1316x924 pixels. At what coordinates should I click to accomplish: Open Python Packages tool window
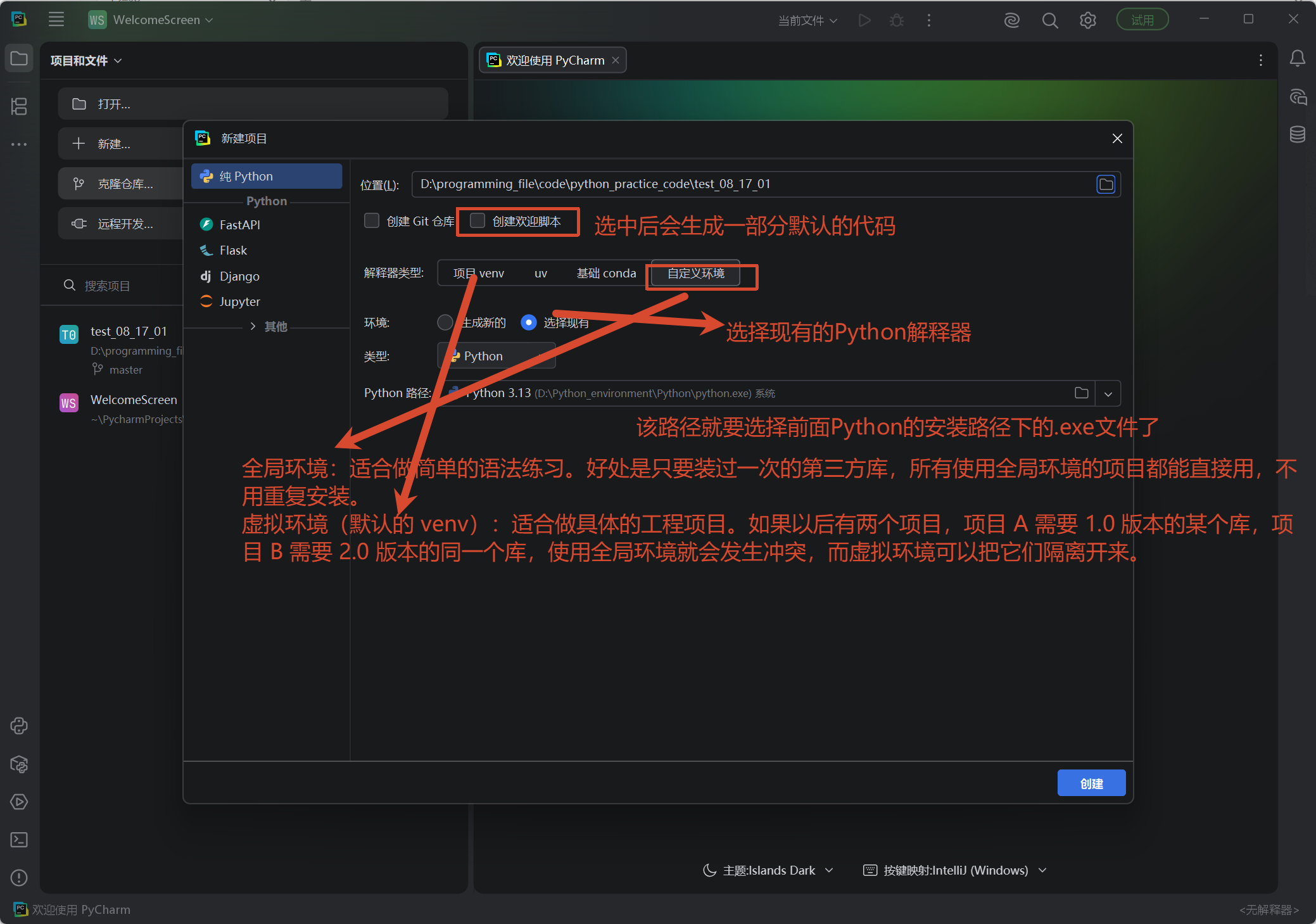[19, 764]
